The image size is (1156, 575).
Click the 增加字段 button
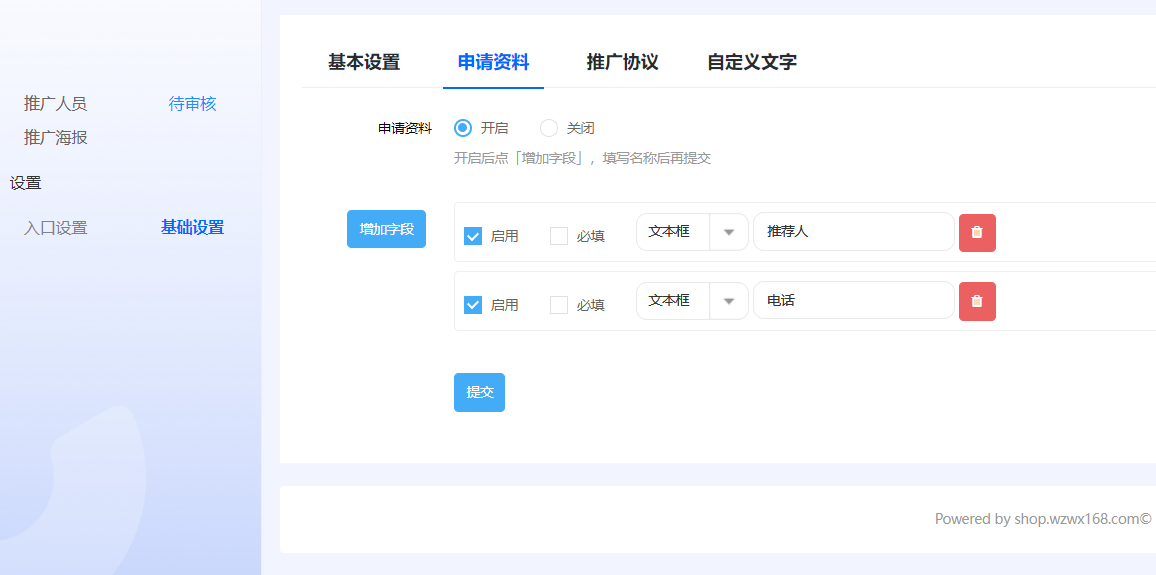386,229
